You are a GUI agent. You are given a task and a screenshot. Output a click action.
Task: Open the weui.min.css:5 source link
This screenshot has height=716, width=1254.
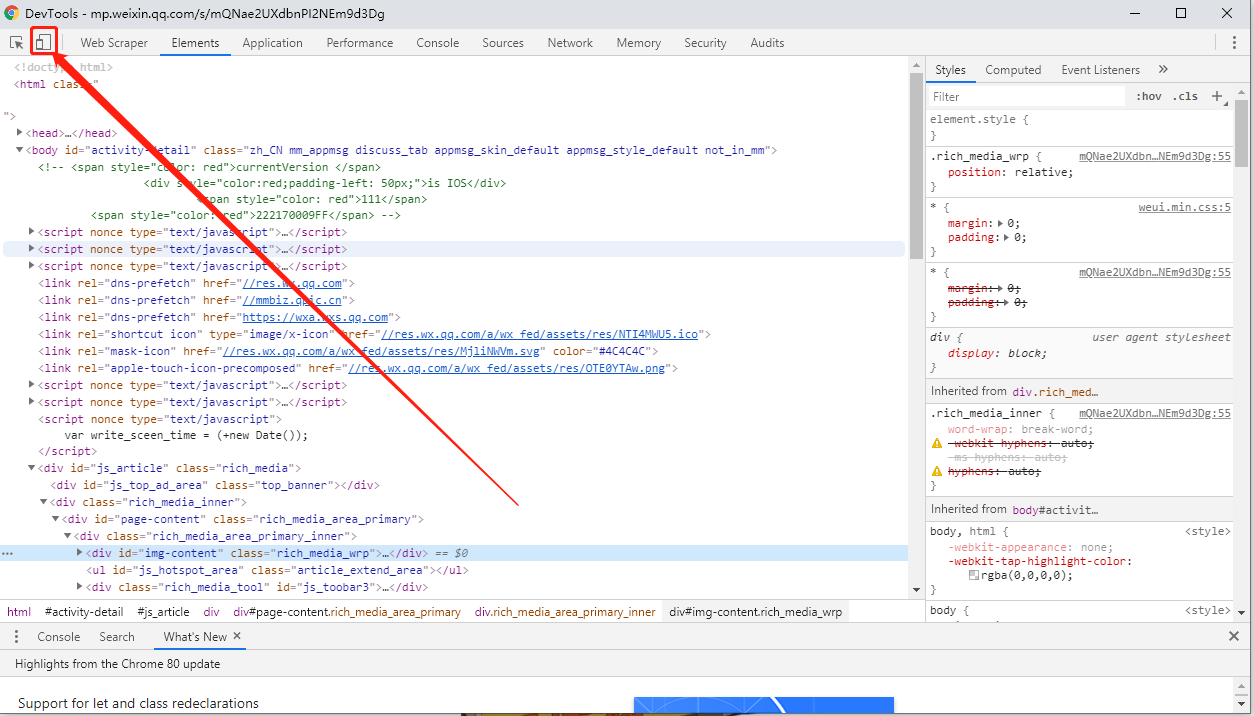pyautogui.click(x=1184, y=208)
